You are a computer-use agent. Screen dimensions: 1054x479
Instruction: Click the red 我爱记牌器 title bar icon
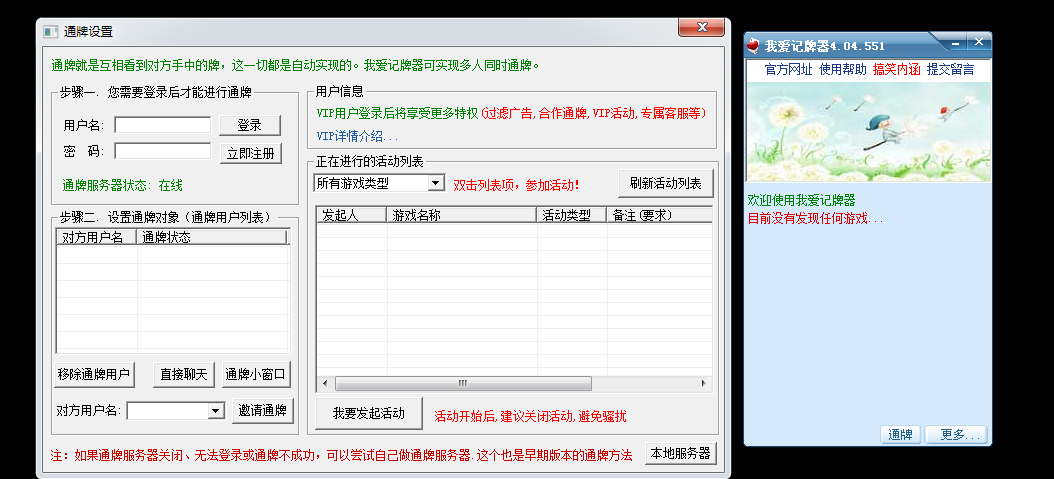tap(753, 45)
